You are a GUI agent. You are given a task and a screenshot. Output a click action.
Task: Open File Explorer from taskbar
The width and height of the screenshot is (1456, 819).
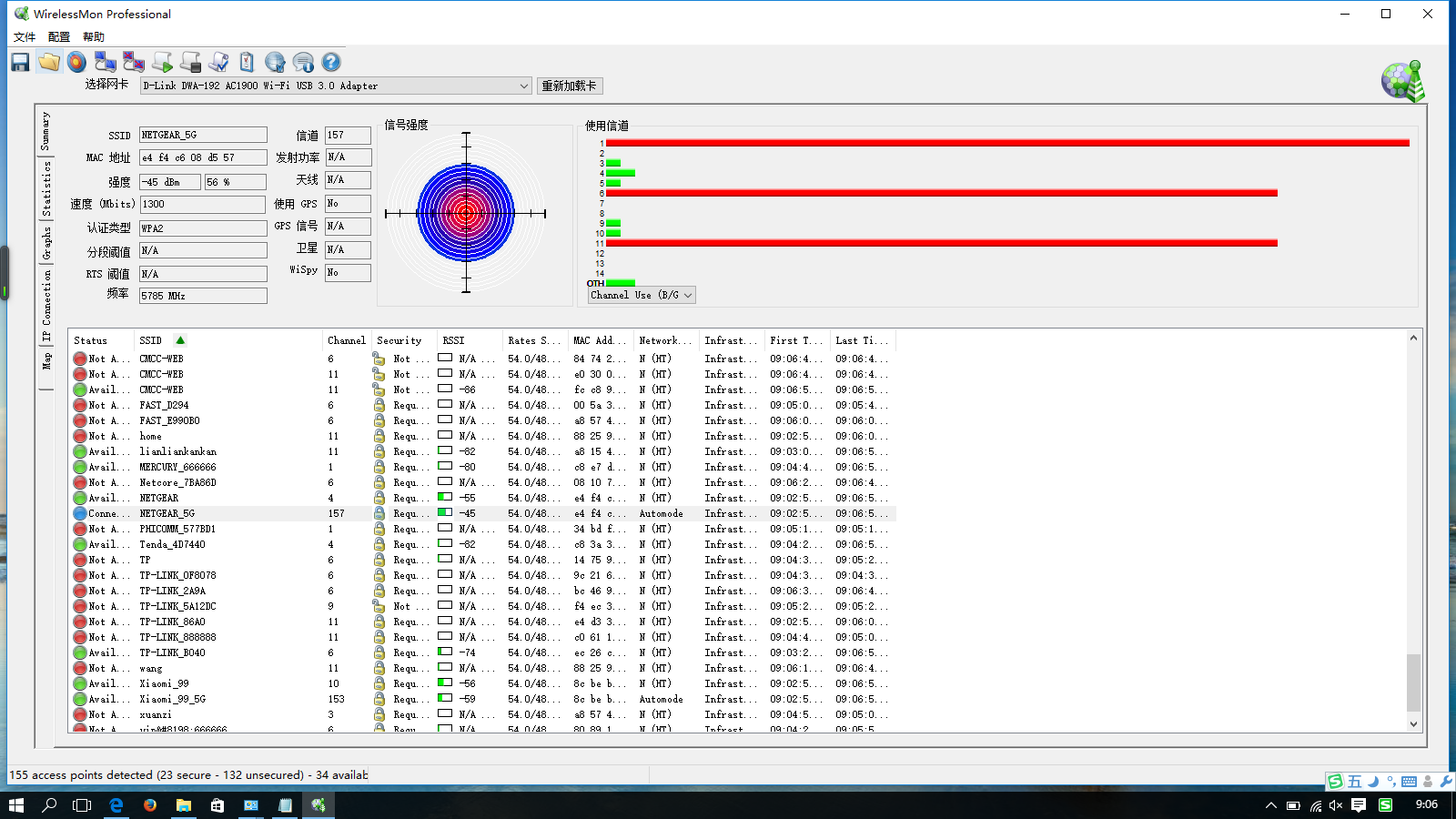[x=184, y=805]
